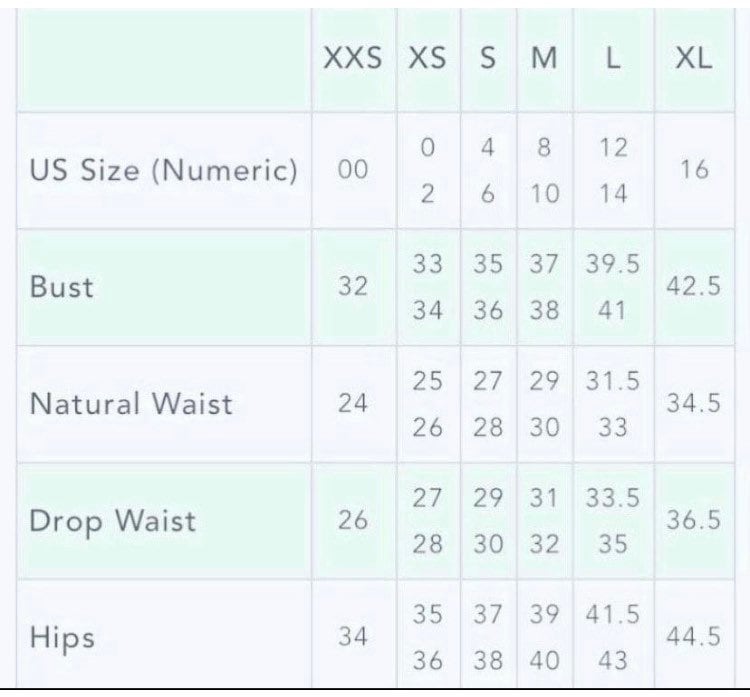Click the L size column header
The height and width of the screenshot is (697, 750).
(x=613, y=59)
